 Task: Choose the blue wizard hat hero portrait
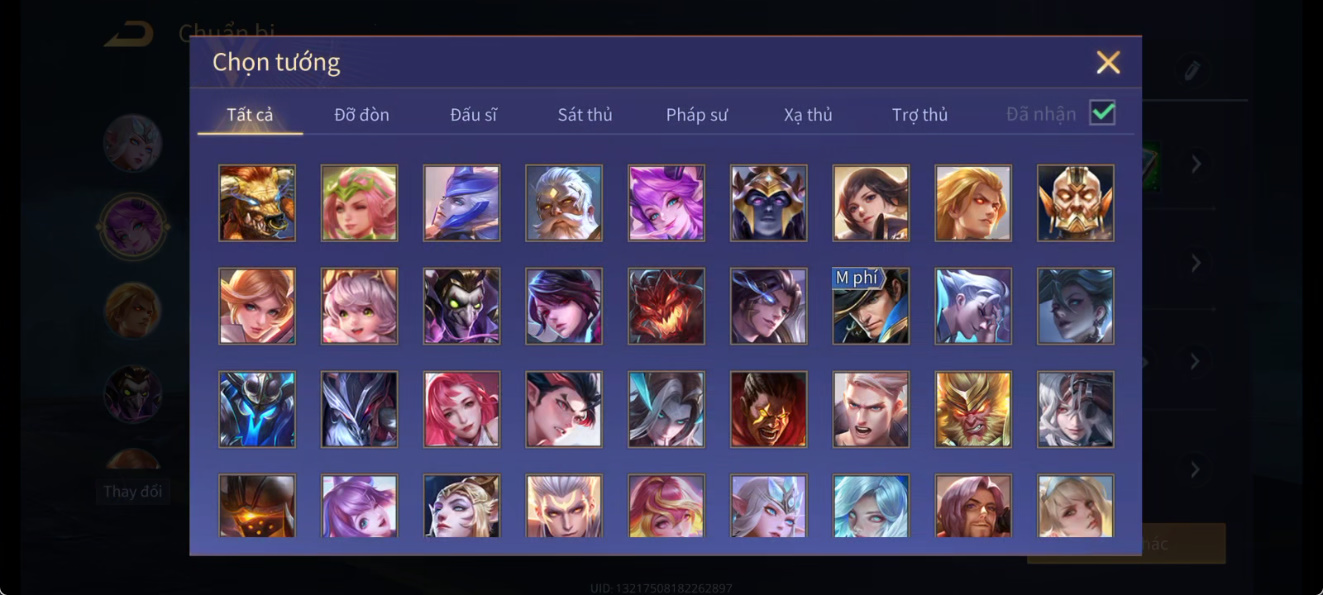(461, 203)
